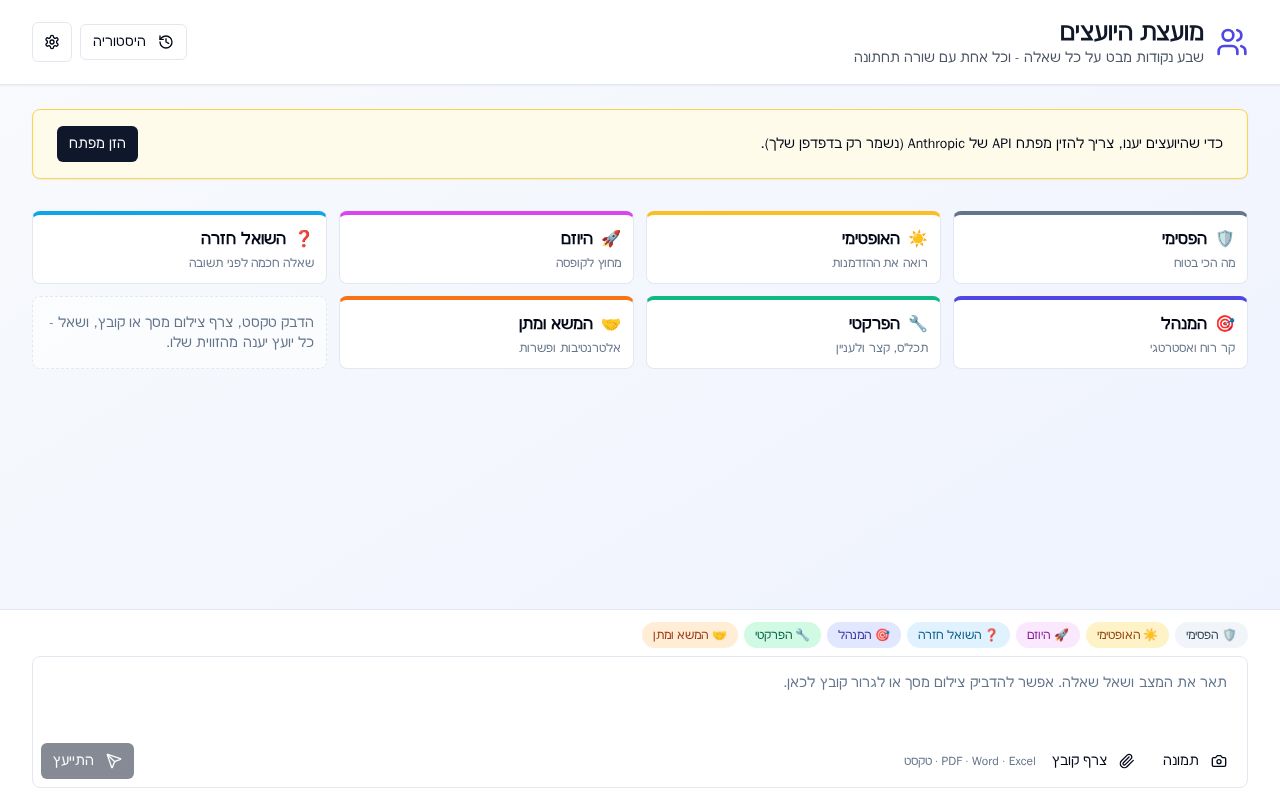Click the rocket icon on היוזם card
This screenshot has width=1280, height=800.
click(611, 239)
